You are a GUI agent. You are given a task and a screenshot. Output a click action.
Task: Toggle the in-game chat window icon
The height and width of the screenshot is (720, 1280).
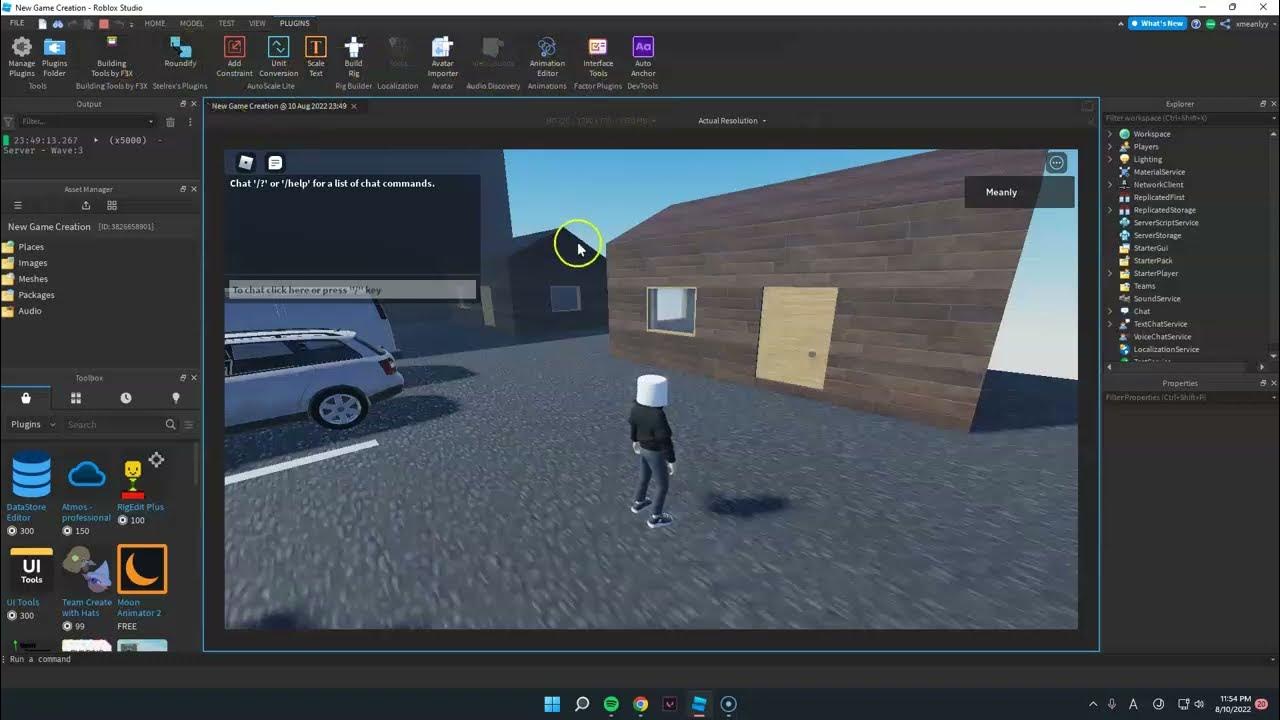tap(275, 162)
